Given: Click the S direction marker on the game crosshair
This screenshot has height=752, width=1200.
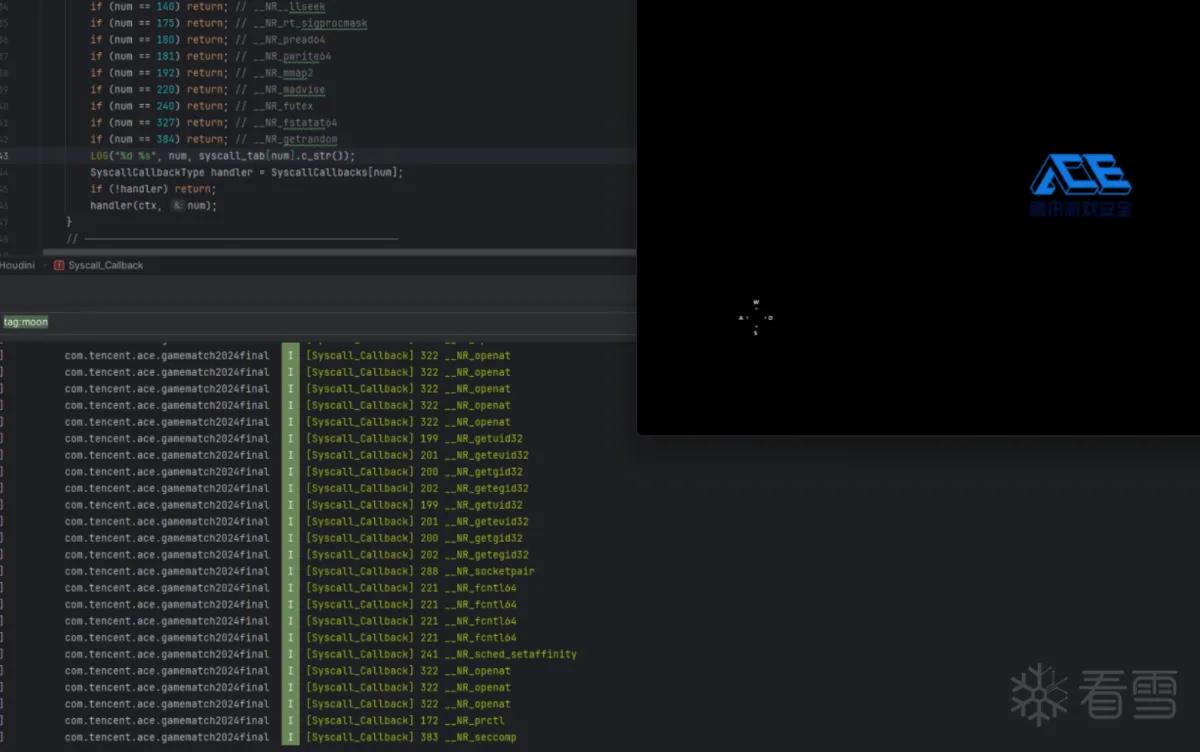Looking at the screenshot, I should click(756, 333).
